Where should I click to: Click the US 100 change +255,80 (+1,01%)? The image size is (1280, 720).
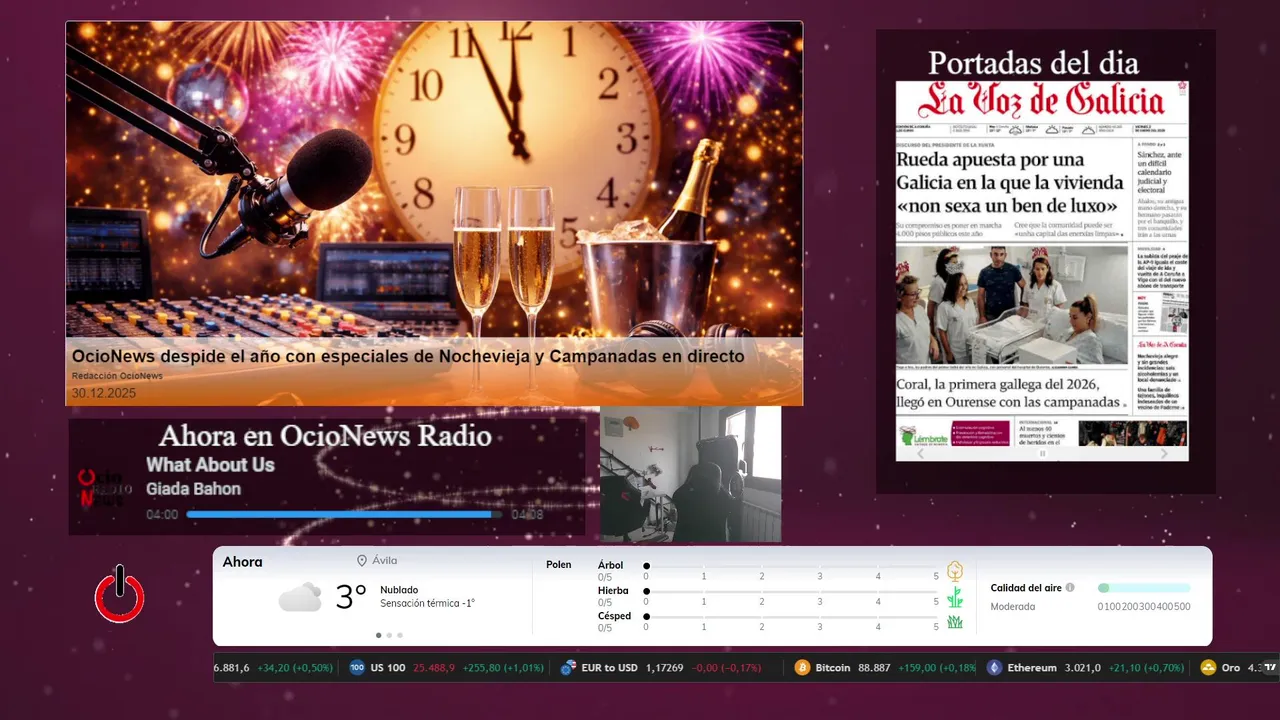pyautogui.click(x=502, y=668)
